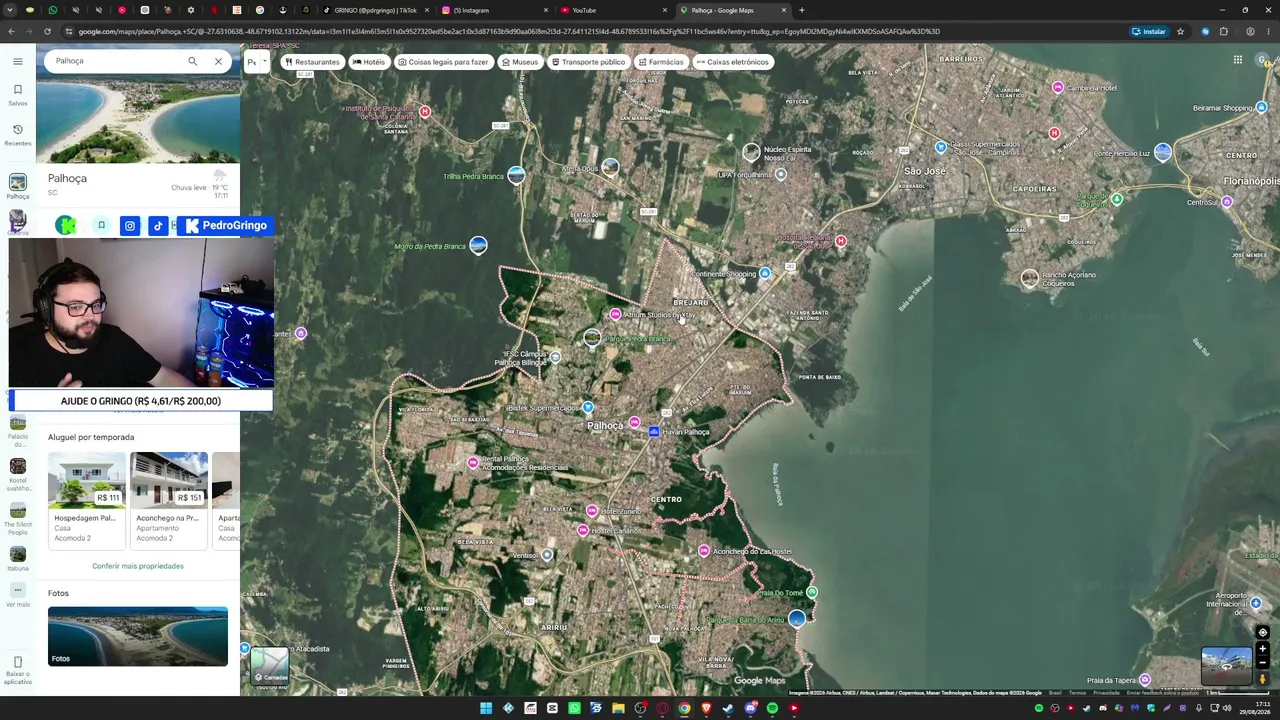Switch to the YouTube browser tab
This screenshot has height=720, width=1280.
612,10
